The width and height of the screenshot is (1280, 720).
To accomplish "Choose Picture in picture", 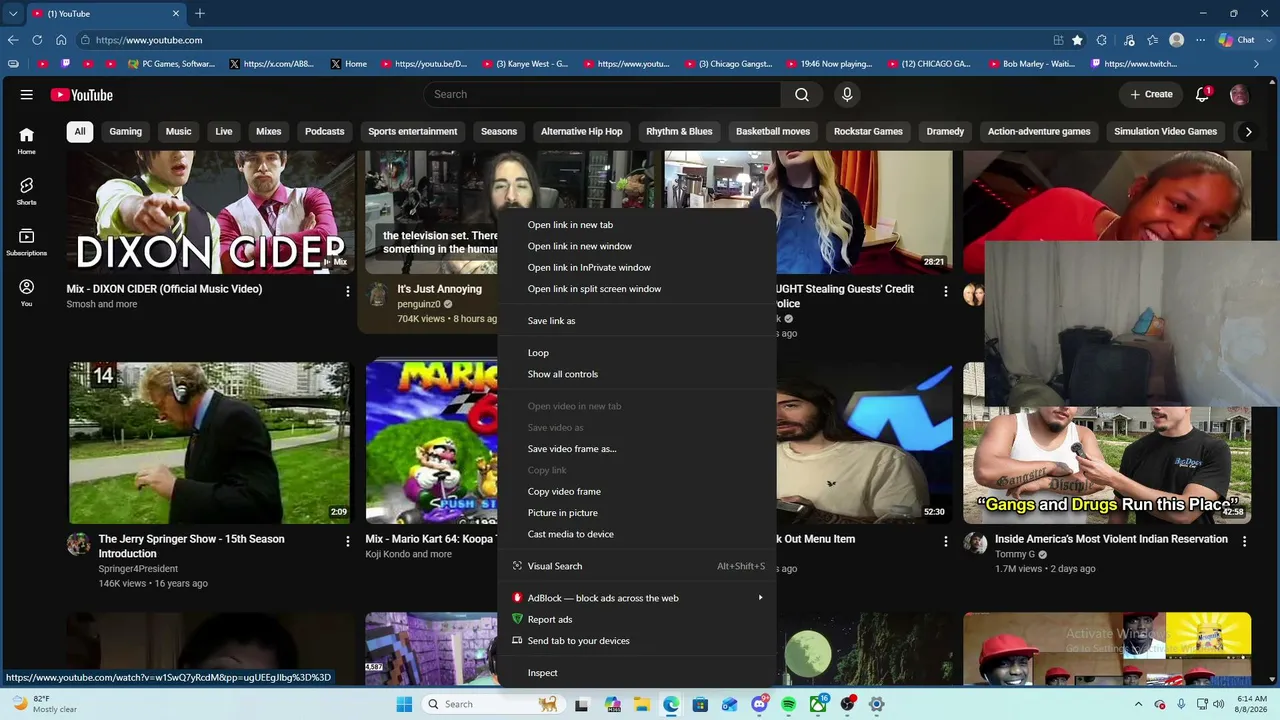I will tap(637, 513).
